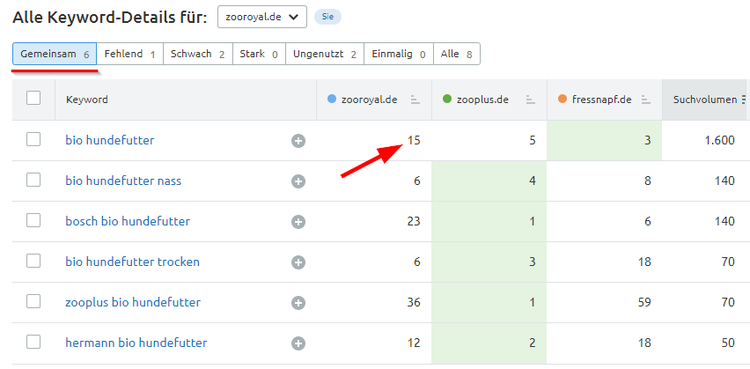The height and width of the screenshot is (369, 750).
Task: Switch to the Schwach tab
Action: pyautogui.click(x=198, y=54)
